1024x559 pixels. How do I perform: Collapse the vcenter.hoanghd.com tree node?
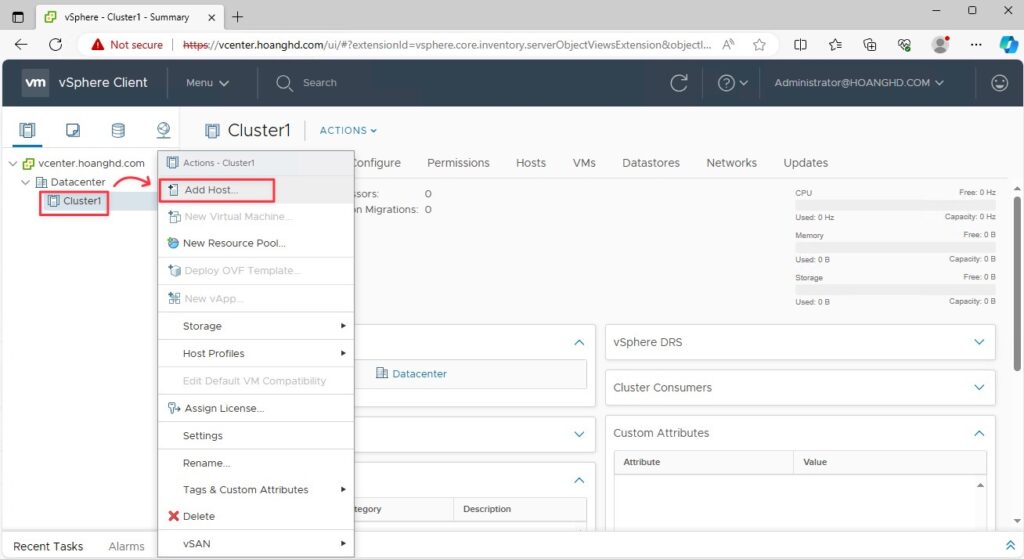tap(13, 163)
